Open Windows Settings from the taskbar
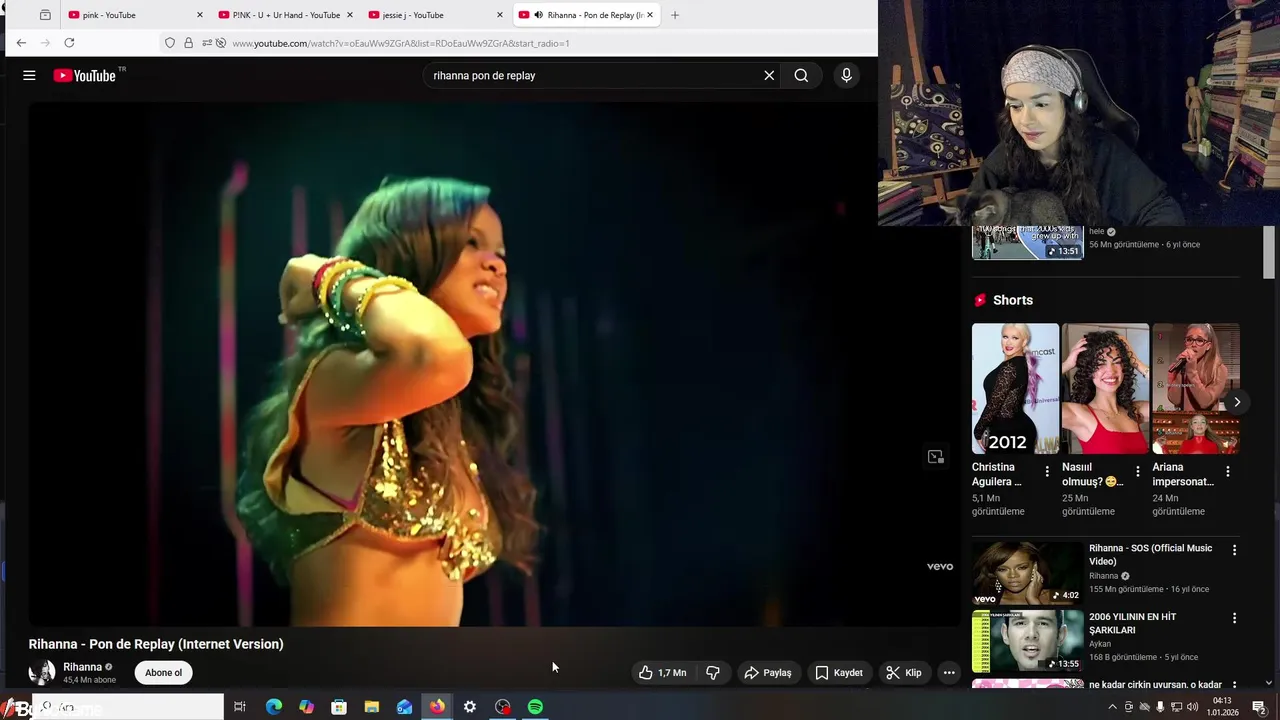 (x=469, y=707)
